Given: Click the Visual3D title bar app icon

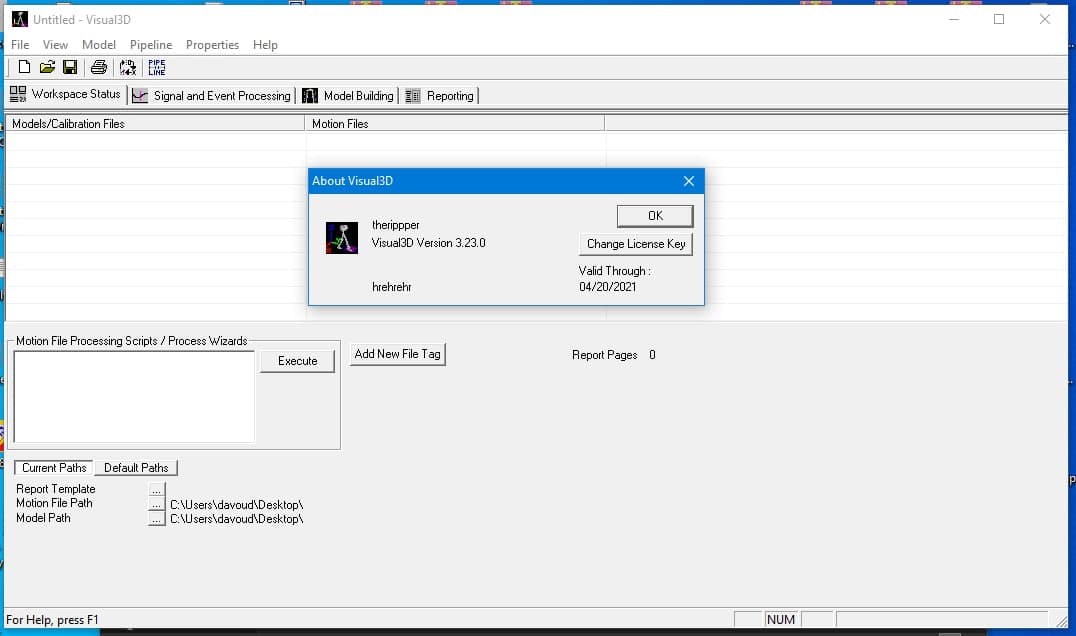Looking at the screenshot, I should tap(20, 19).
